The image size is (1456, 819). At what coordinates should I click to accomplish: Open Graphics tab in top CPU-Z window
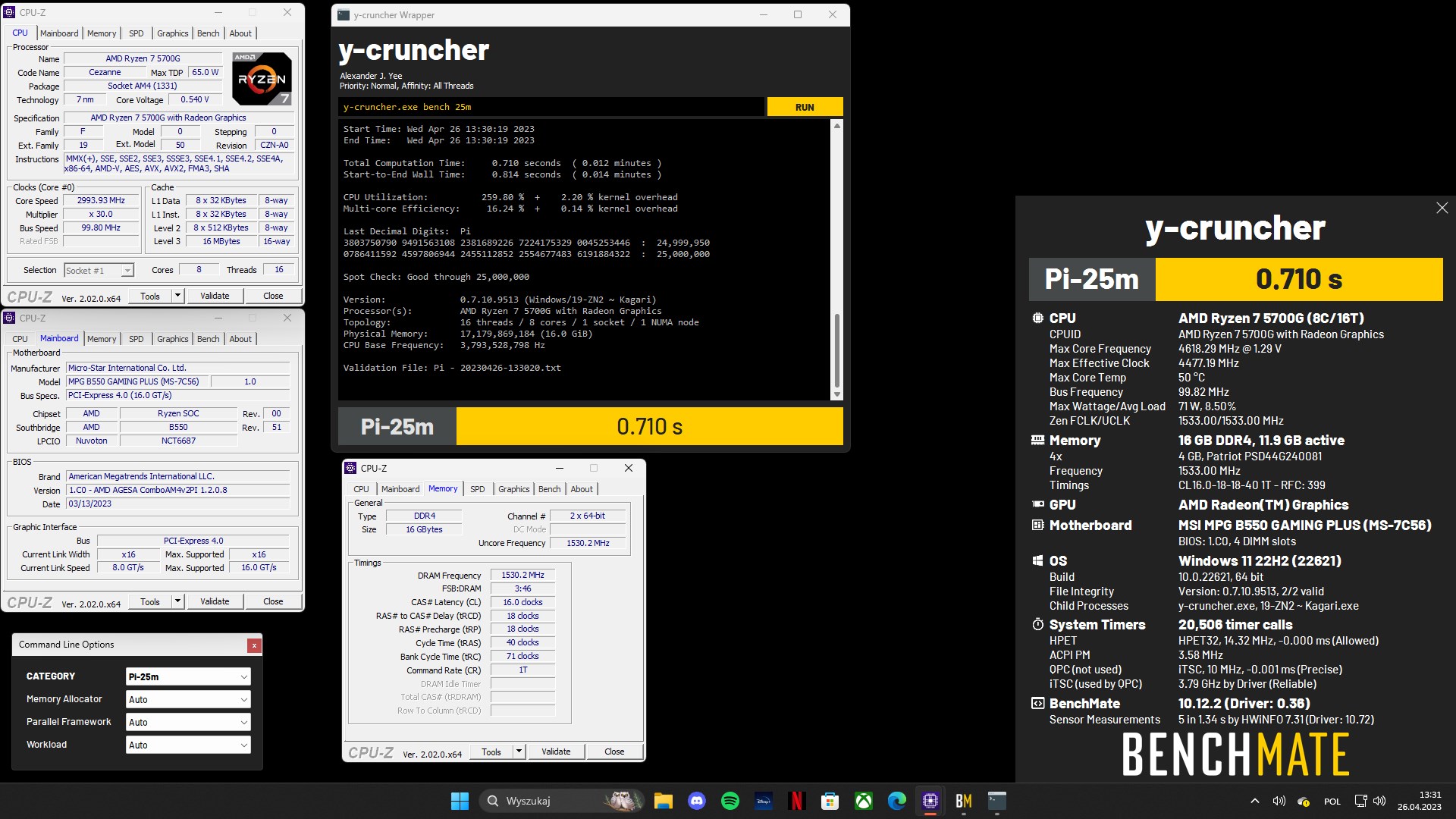coord(173,33)
